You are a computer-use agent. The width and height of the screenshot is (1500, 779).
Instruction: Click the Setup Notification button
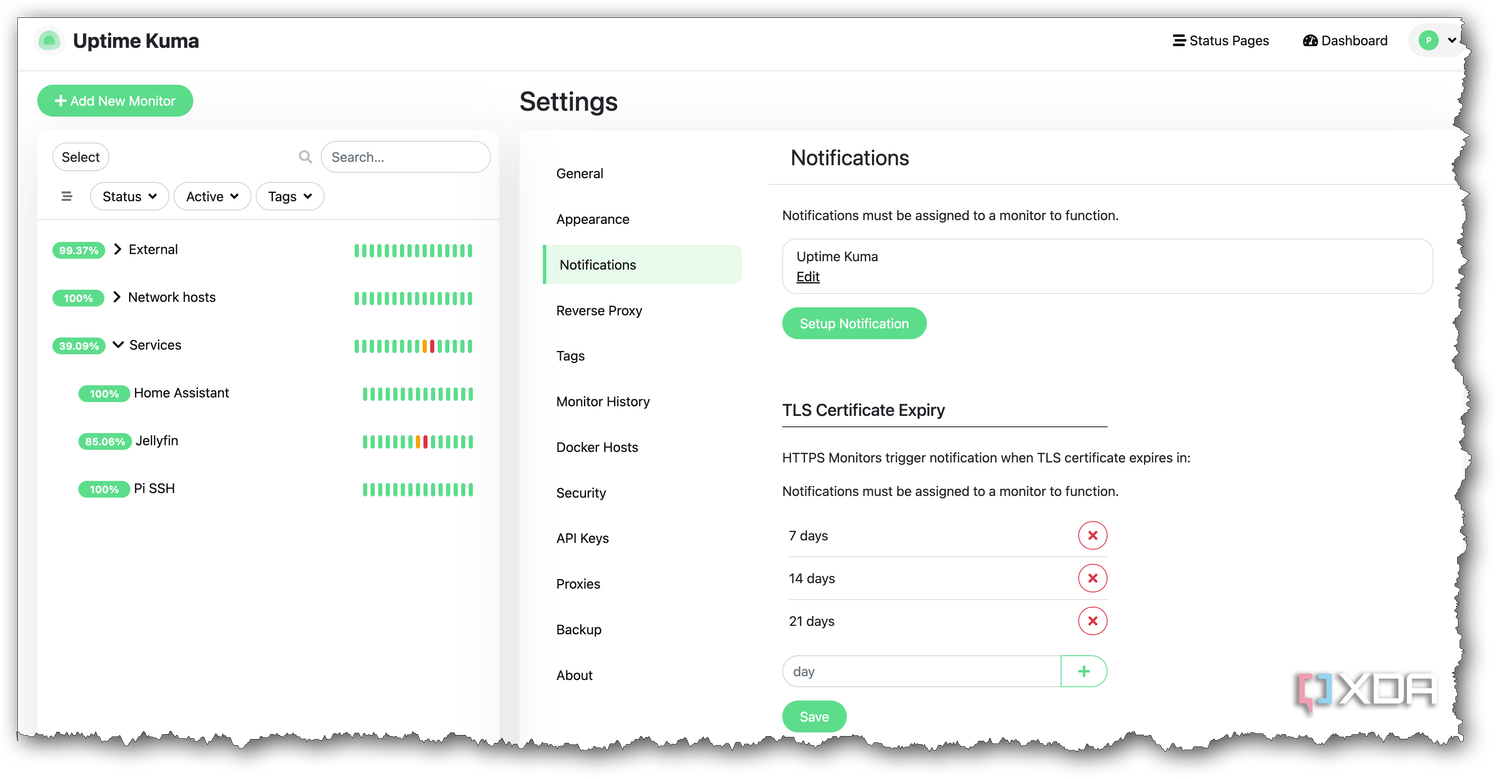pyautogui.click(x=854, y=324)
